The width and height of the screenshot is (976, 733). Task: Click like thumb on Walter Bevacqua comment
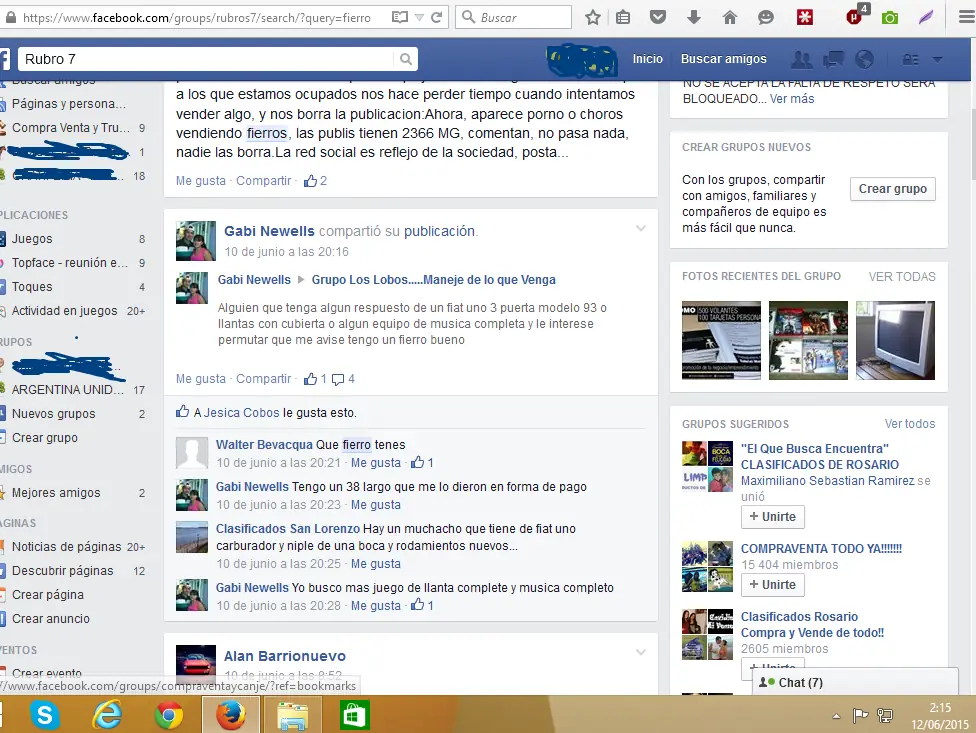click(x=418, y=462)
